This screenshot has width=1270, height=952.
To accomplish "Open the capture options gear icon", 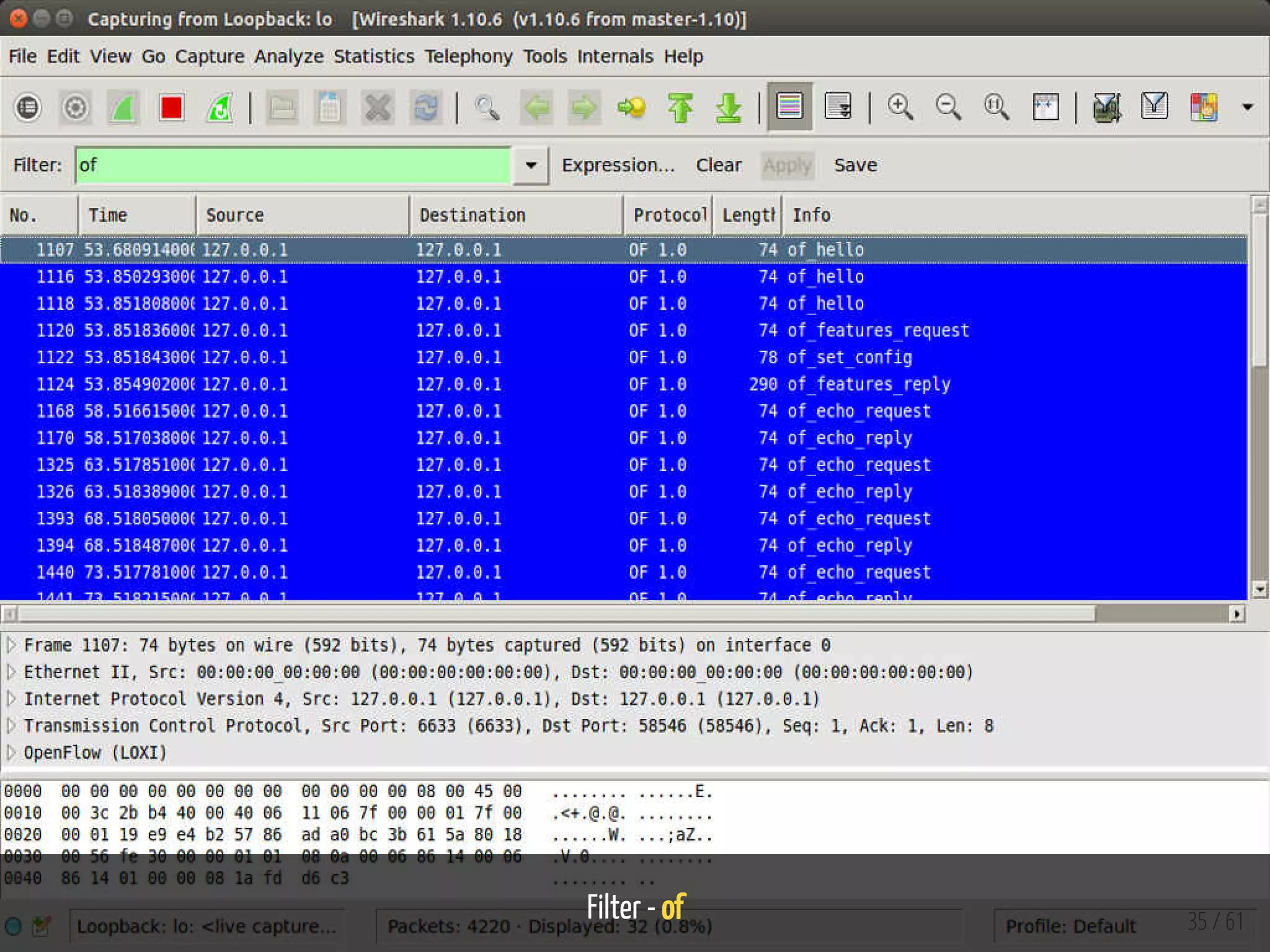I will [75, 107].
